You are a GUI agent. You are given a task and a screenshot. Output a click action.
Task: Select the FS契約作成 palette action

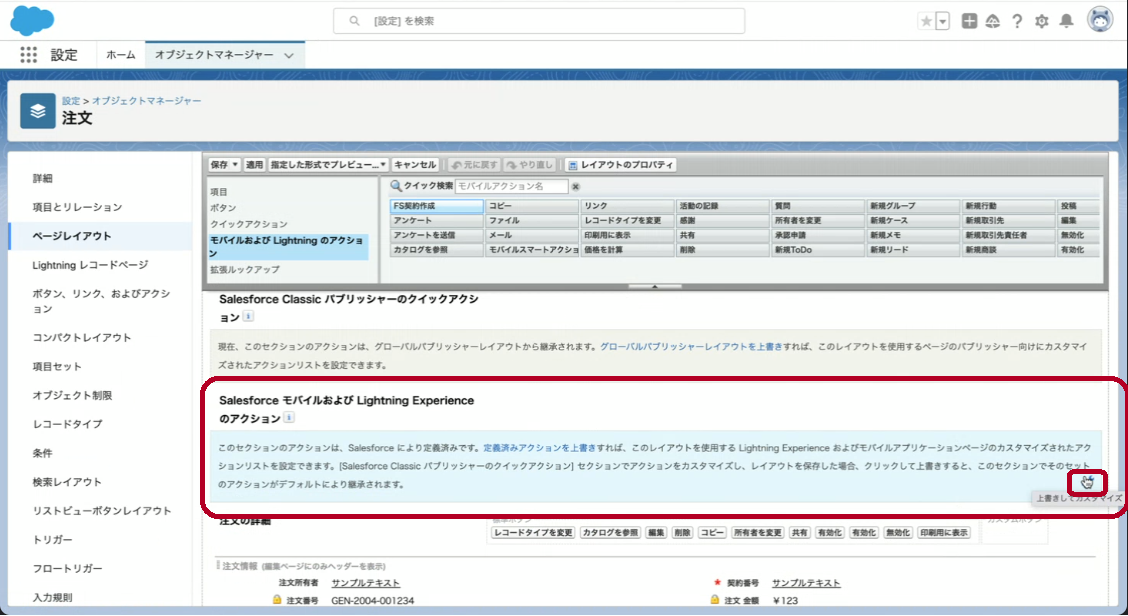click(437, 206)
